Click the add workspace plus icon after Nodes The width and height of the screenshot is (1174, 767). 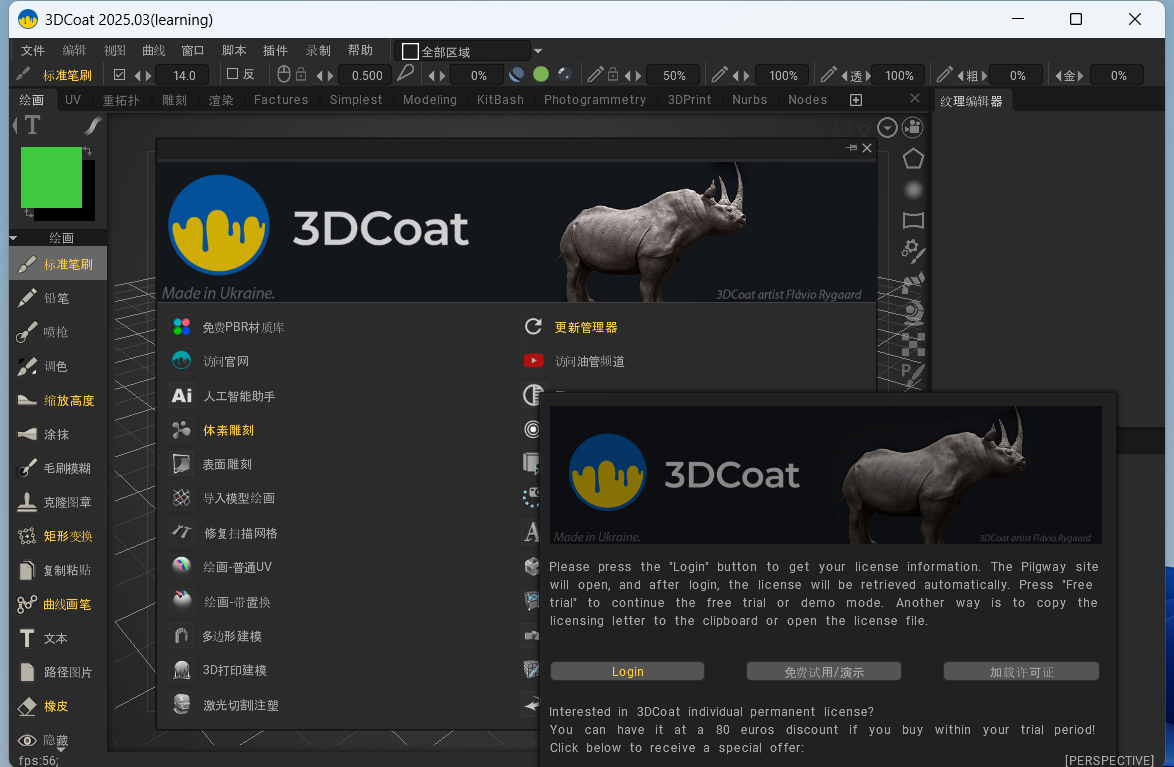pyautogui.click(x=856, y=100)
